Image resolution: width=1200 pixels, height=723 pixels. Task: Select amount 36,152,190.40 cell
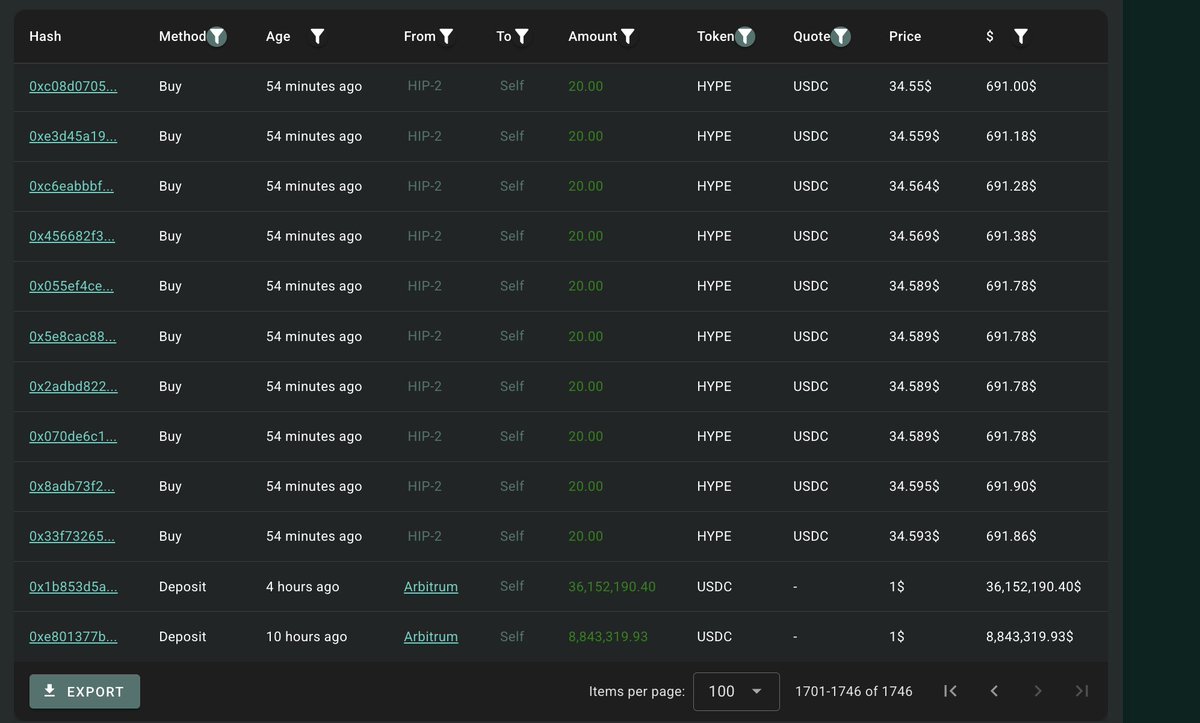click(x=612, y=586)
